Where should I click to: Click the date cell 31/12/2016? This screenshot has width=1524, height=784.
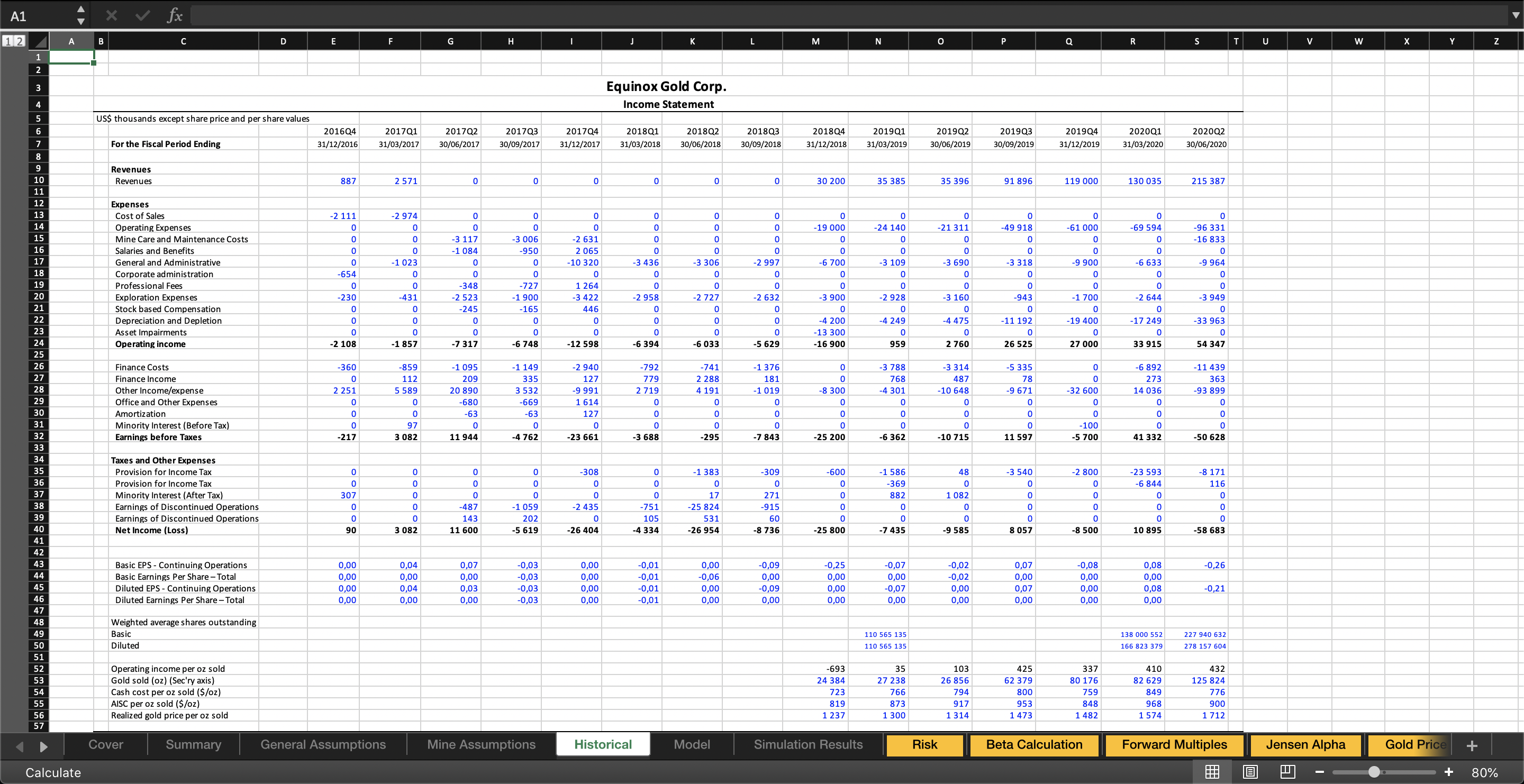(x=337, y=144)
